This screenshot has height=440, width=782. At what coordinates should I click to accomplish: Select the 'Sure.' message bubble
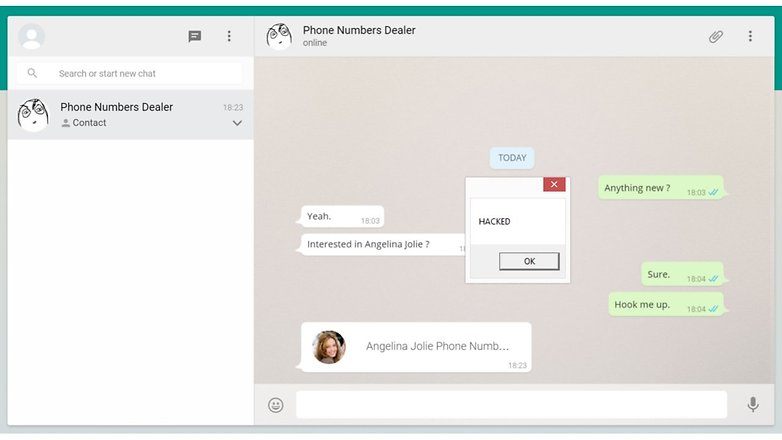(682, 274)
